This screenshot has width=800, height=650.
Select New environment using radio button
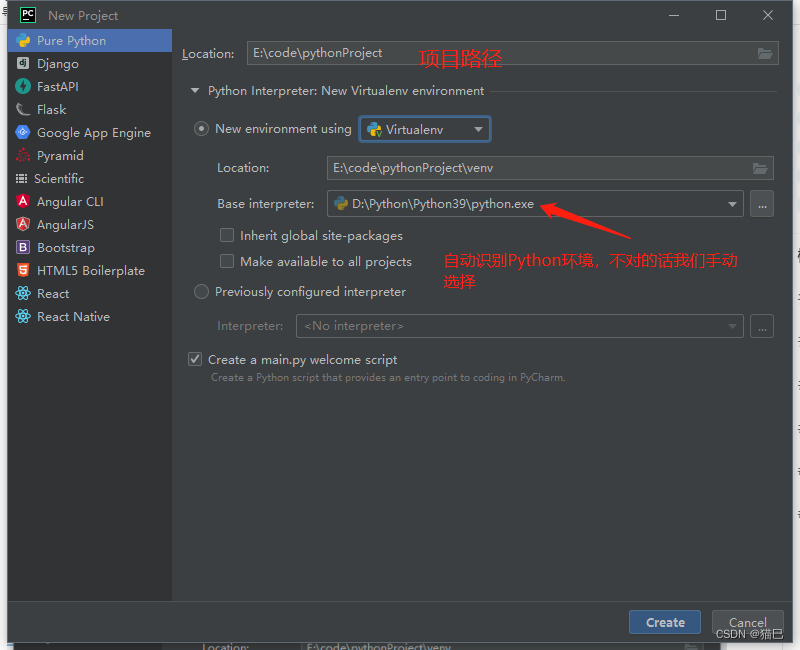pos(201,129)
